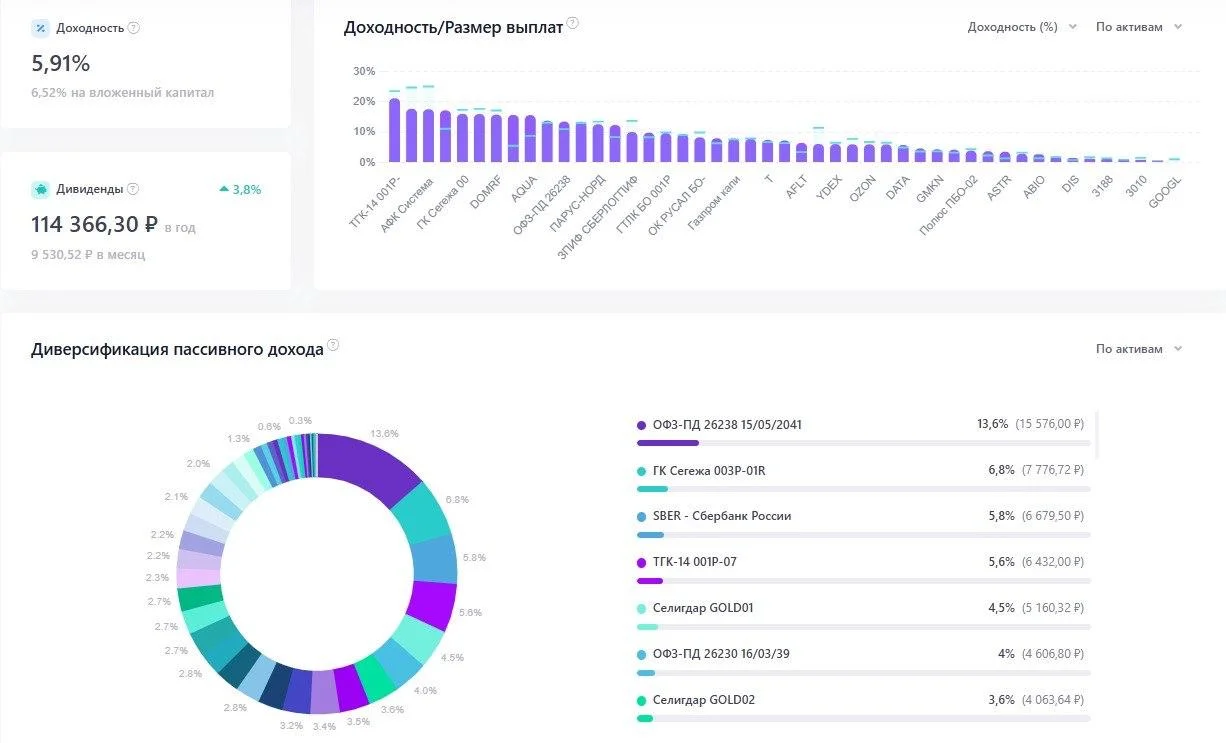Select the bright purple 5.6% donut segment

pyautogui.click(x=430, y=603)
